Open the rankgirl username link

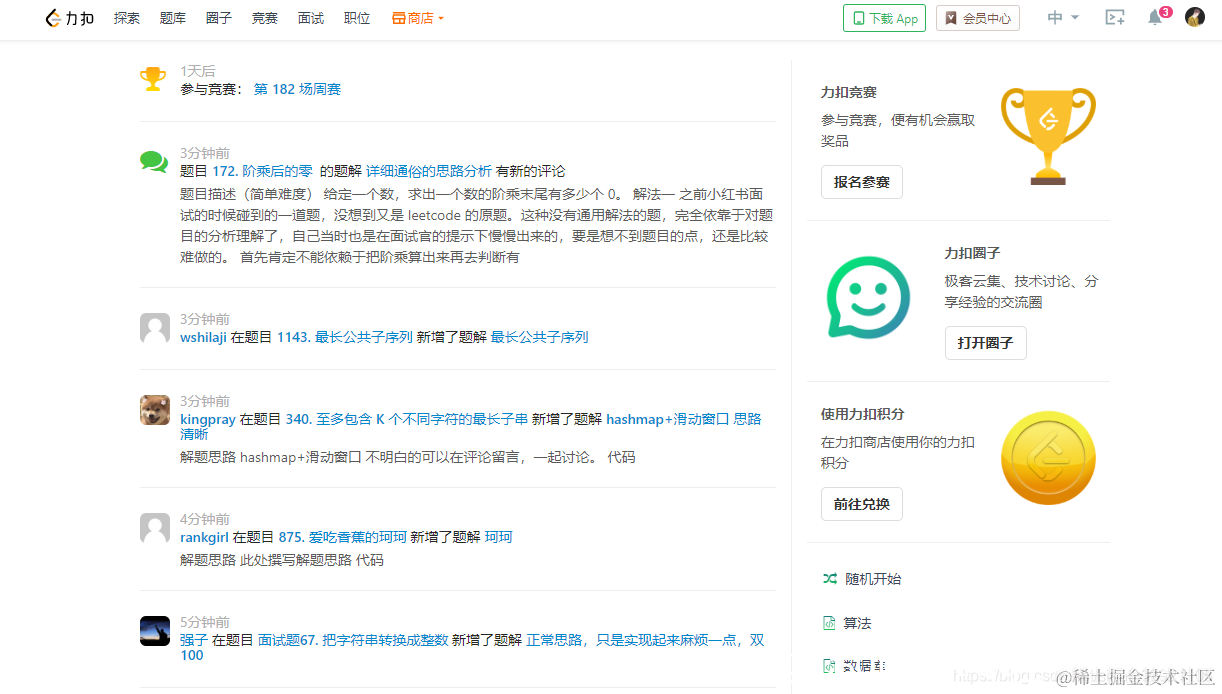204,537
